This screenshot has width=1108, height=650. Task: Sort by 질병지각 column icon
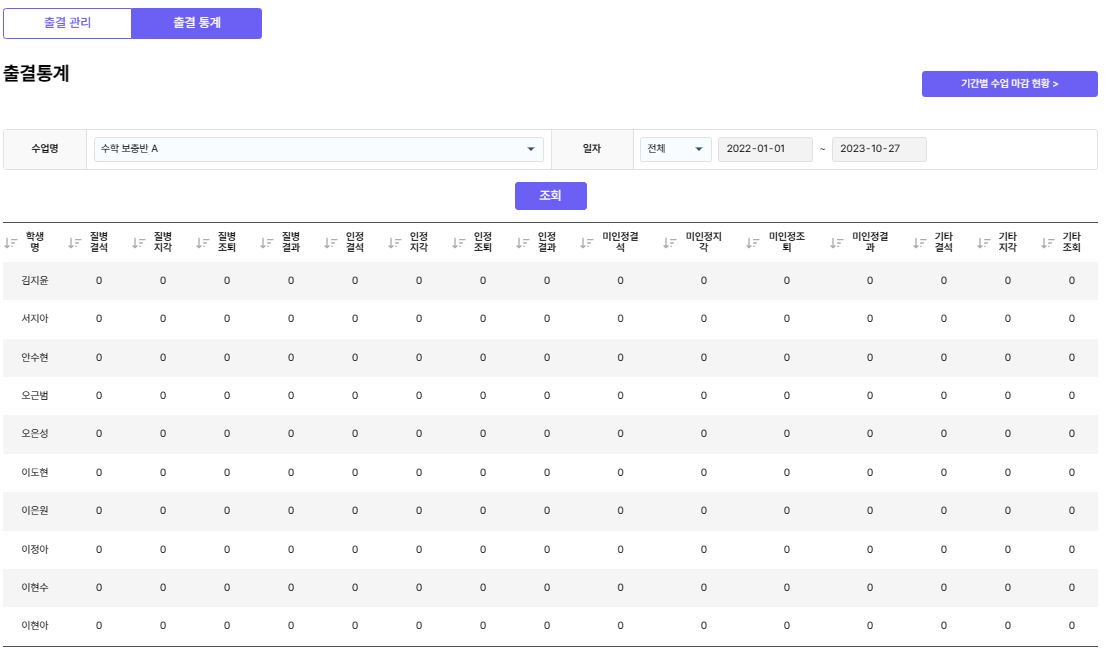pos(138,243)
